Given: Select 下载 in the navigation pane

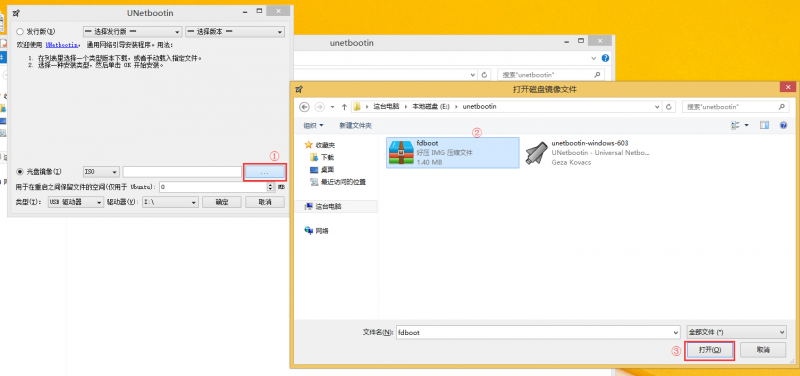Looking at the screenshot, I should [322, 157].
